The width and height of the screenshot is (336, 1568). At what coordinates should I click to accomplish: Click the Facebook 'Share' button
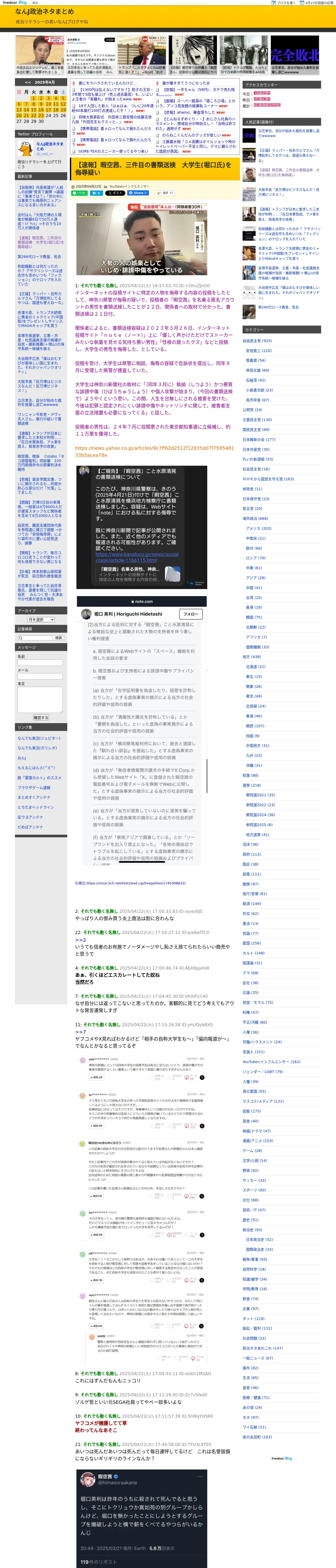tap(138, 193)
